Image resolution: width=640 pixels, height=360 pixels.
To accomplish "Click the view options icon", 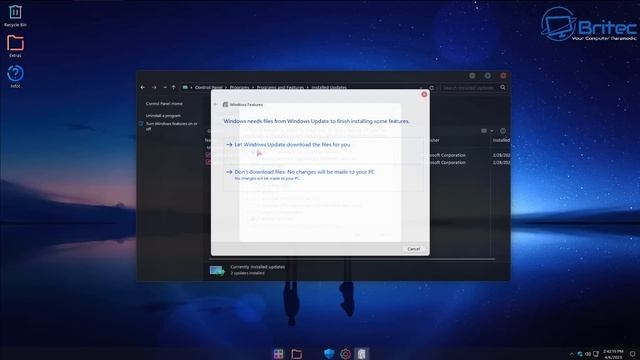I will 484,131.
